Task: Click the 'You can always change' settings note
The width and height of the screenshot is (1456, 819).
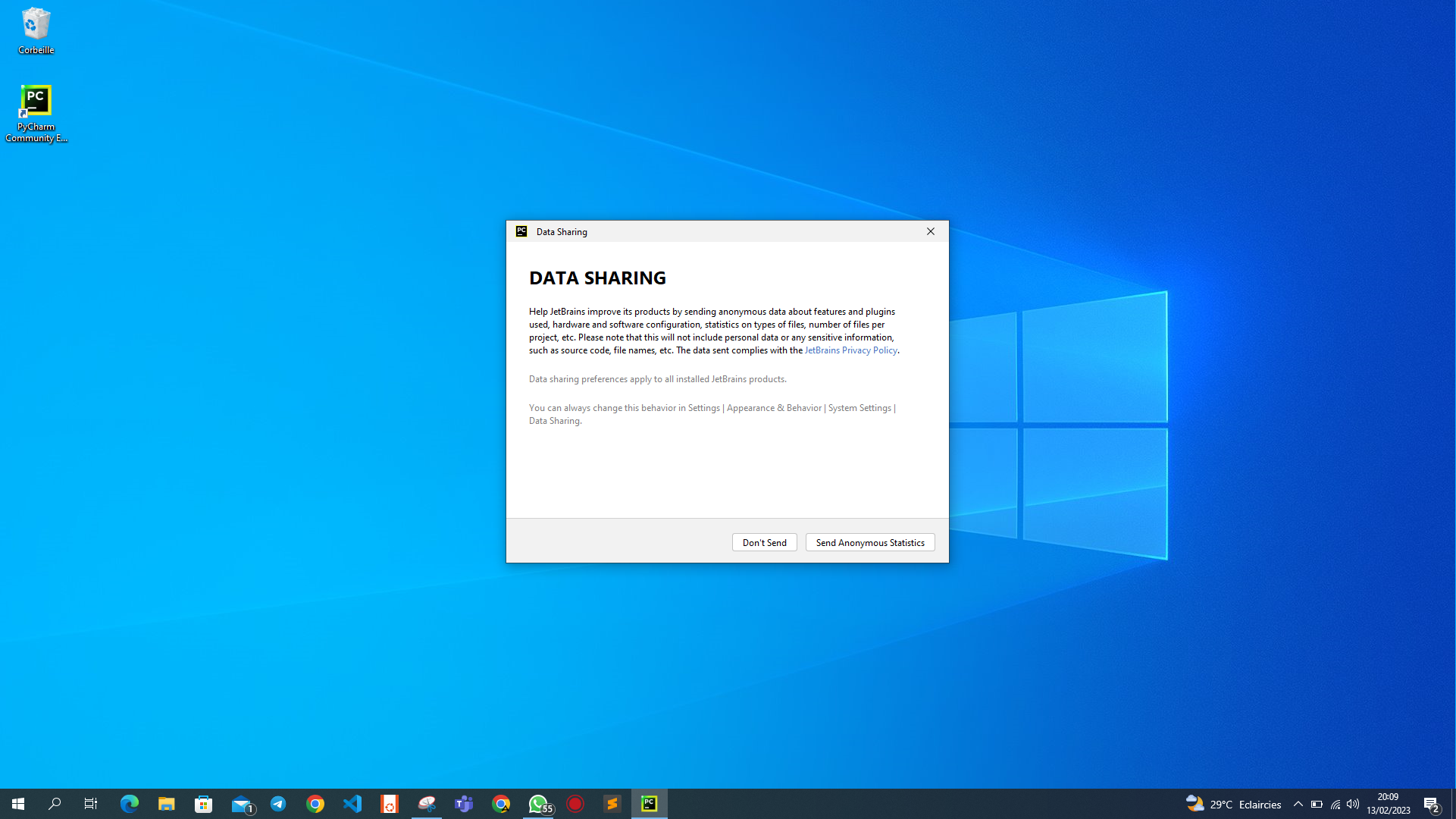Action: [712, 414]
